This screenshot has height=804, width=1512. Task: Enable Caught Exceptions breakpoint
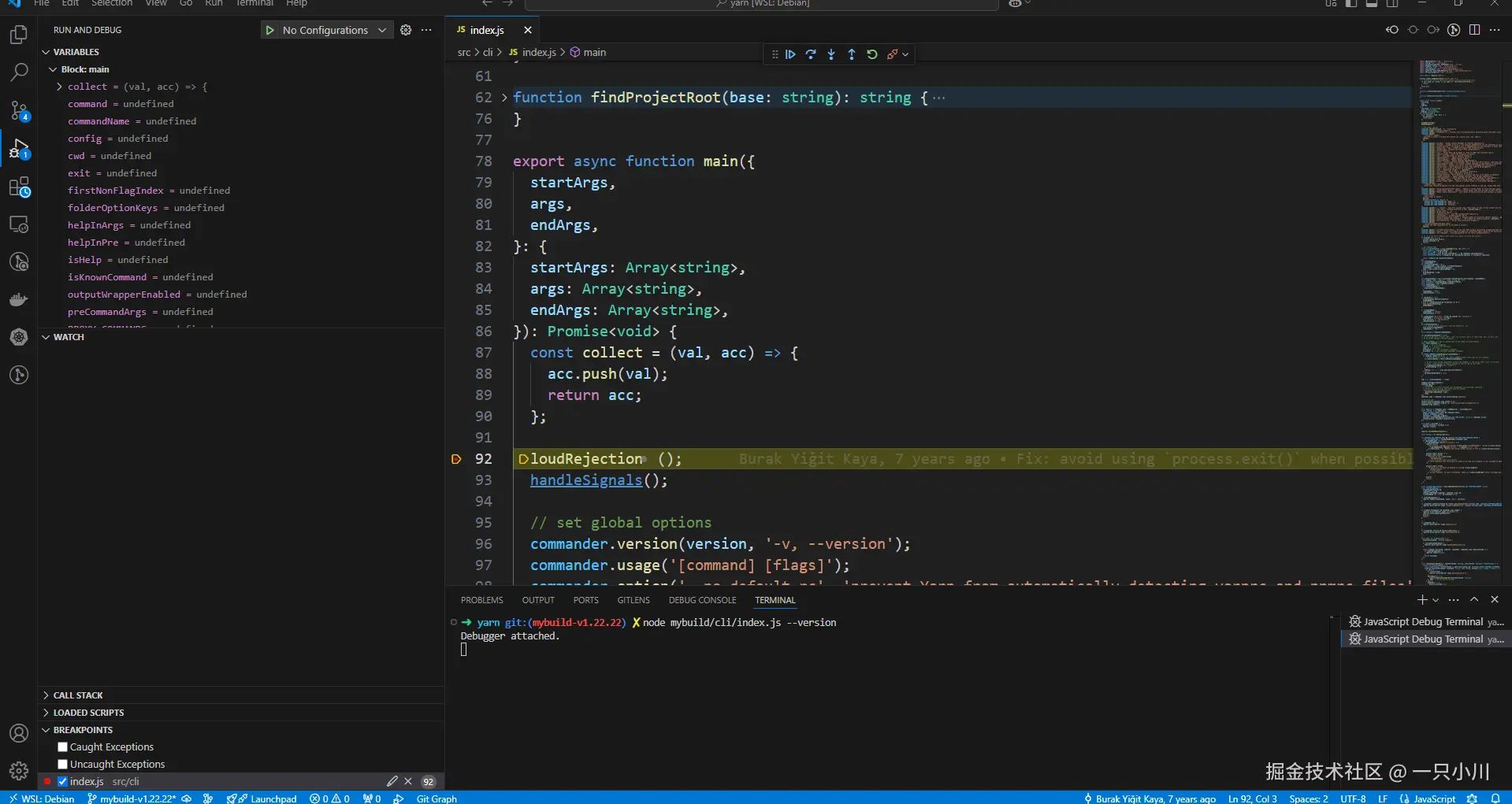(x=63, y=747)
